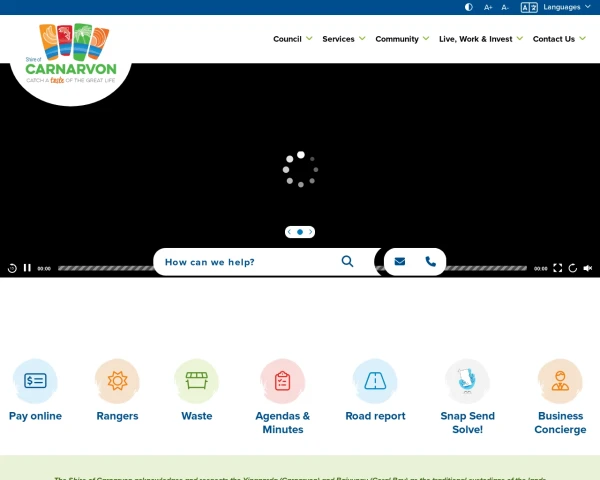Open the Rangers link

[117, 416]
